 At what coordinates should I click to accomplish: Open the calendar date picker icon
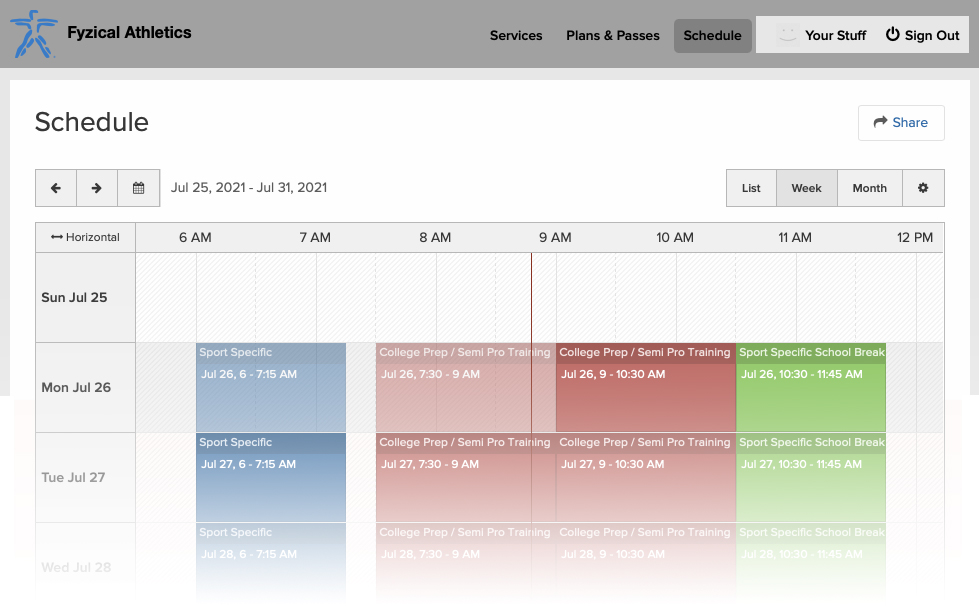(139, 188)
